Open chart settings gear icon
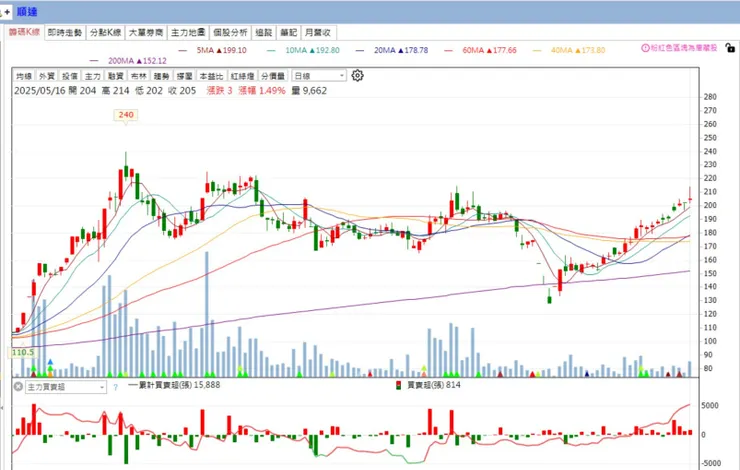 357,76
